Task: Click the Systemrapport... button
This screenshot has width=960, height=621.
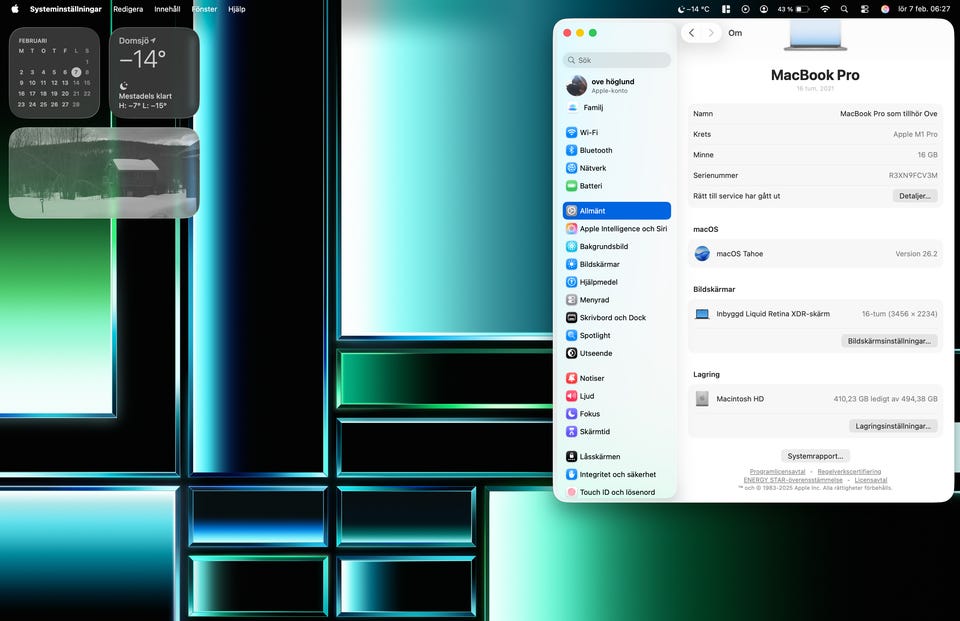Action: (815, 456)
